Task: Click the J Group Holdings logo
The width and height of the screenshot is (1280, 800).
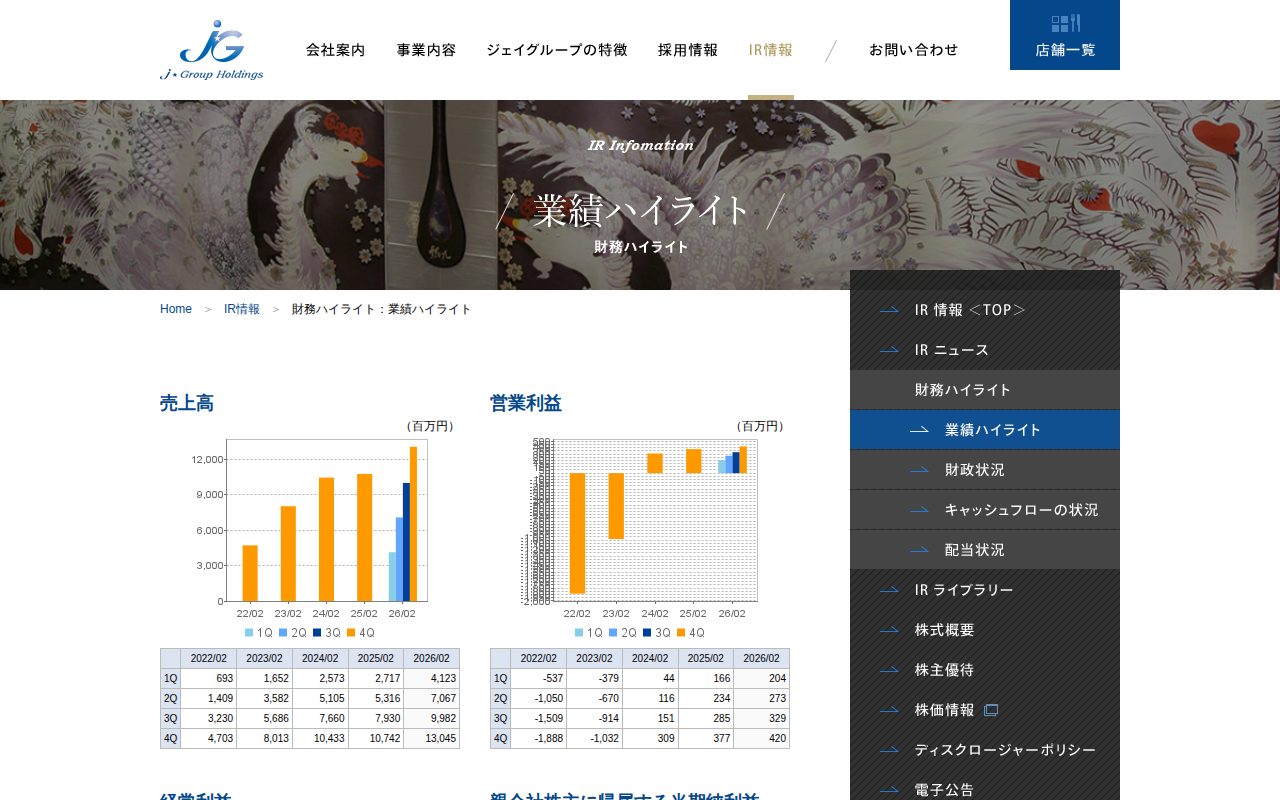Action: [x=212, y=50]
